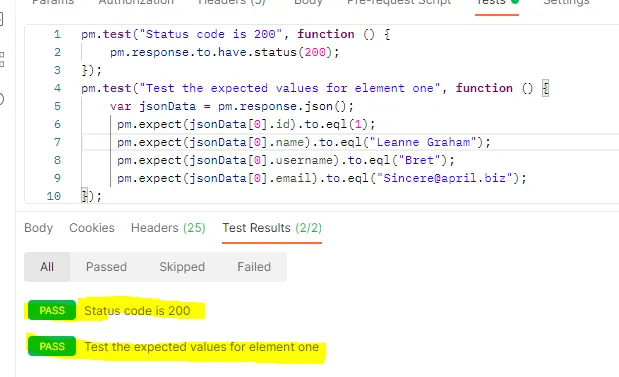Click the jsonData[0].id expectation on line 6
Image resolution: width=619 pixels, height=377 pixels.
point(246,124)
